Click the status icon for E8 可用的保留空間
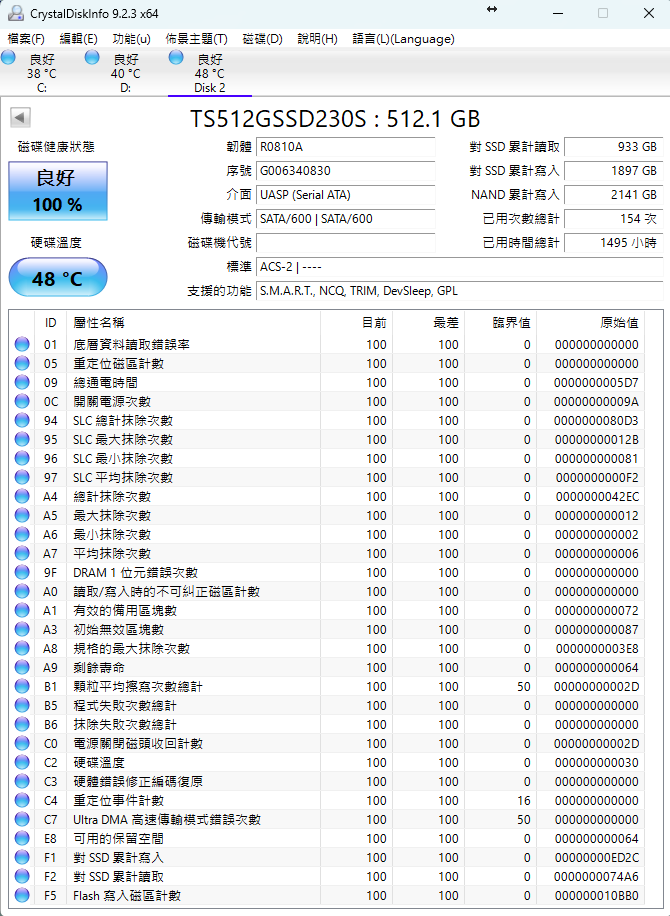The height and width of the screenshot is (916, 670). [x=22, y=838]
